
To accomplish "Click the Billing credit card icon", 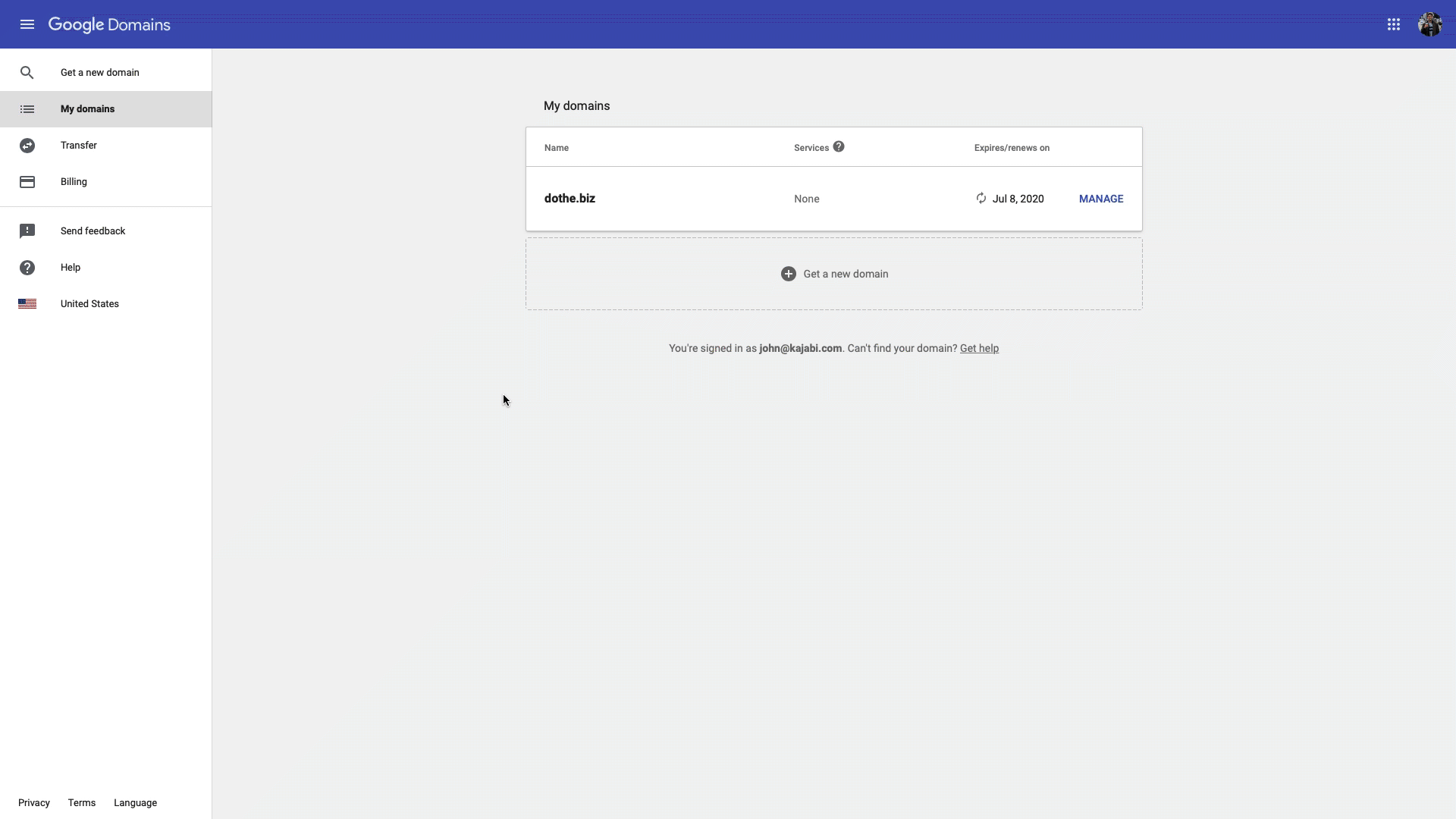I will point(27,182).
